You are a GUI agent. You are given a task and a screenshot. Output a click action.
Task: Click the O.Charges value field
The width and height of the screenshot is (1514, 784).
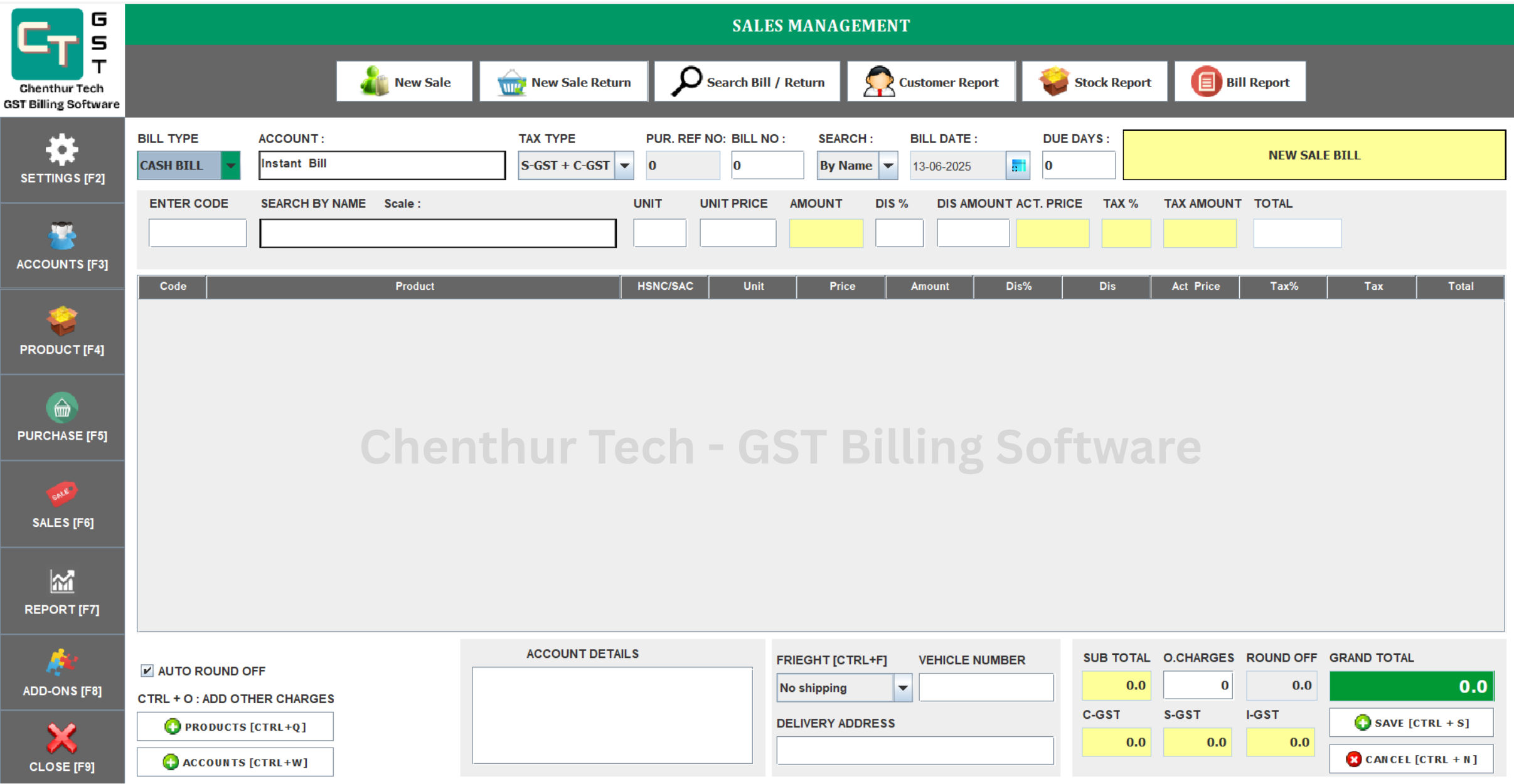(x=1198, y=685)
